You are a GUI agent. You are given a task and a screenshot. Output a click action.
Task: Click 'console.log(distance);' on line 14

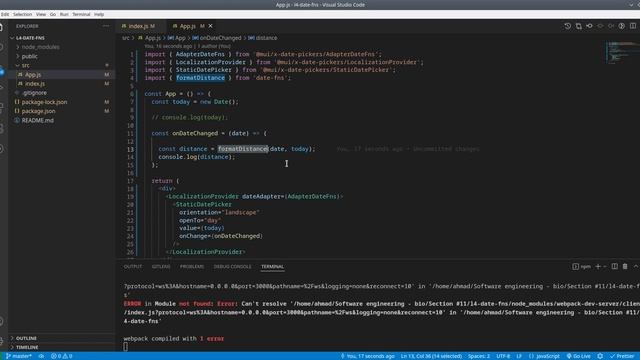pos(197,157)
